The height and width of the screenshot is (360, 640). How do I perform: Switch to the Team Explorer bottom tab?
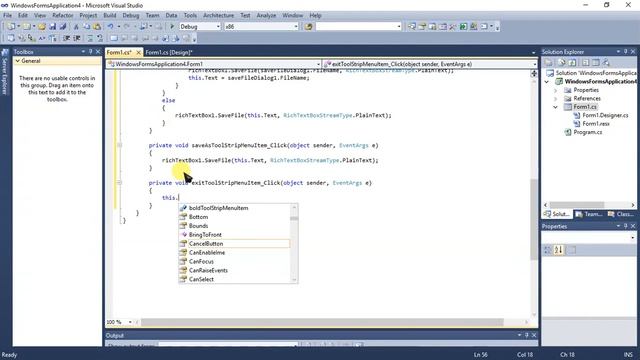pyautogui.click(x=589, y=214)
